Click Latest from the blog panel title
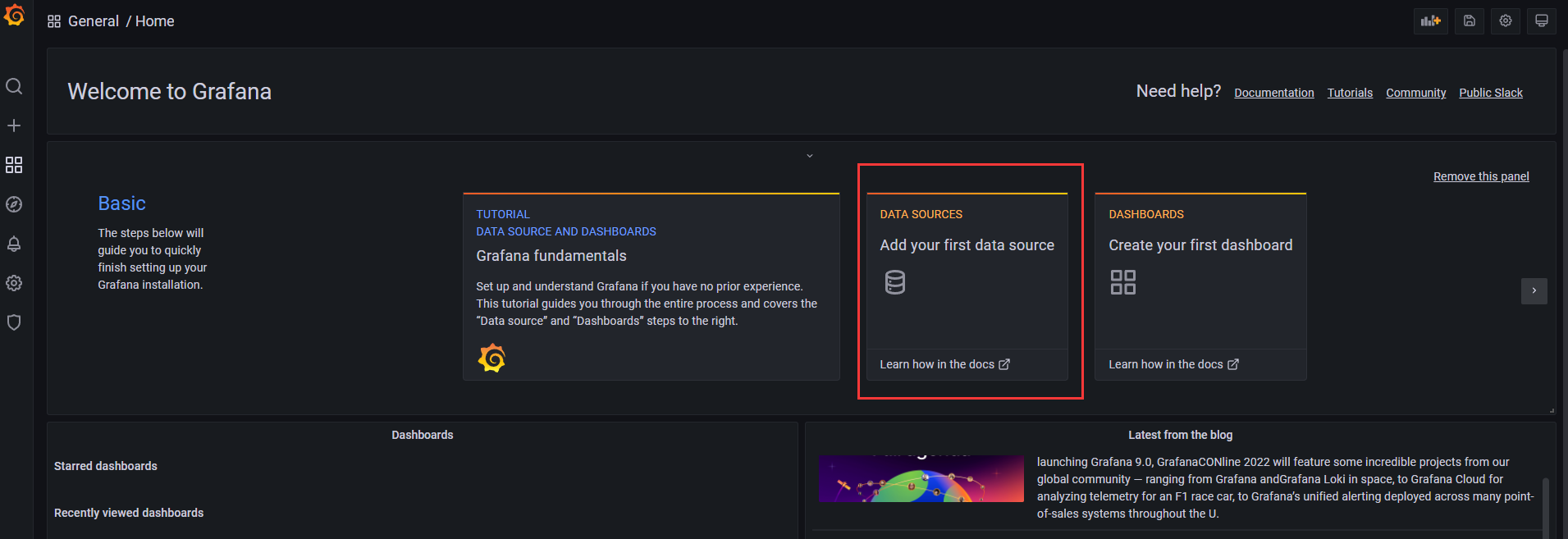Image resolution: width=1568 pixels, height=539 pixels. pyautogui.click(x=1180, y=435)
